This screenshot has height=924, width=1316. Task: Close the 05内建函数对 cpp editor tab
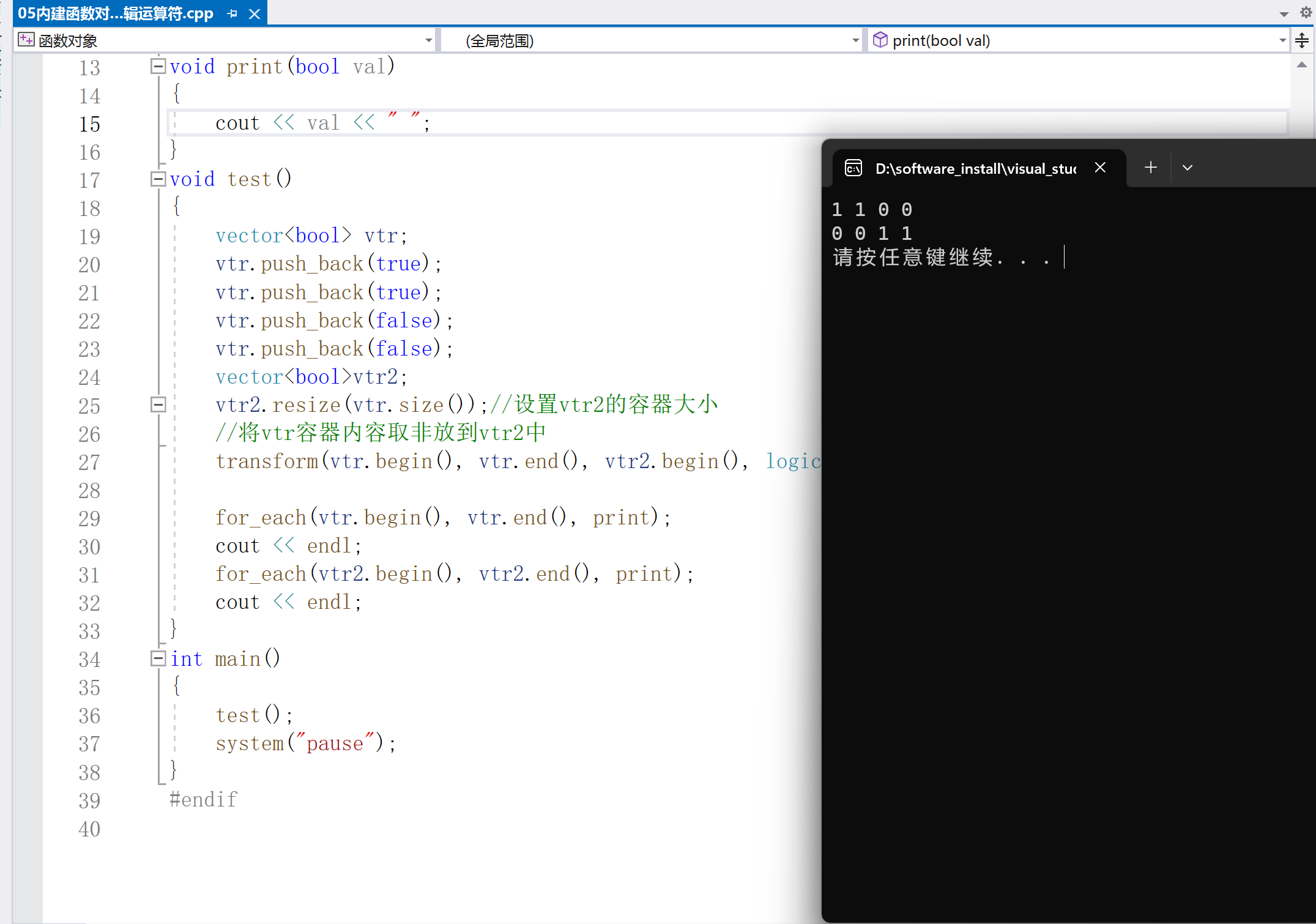pyautogui.click(x=255, y=13)
